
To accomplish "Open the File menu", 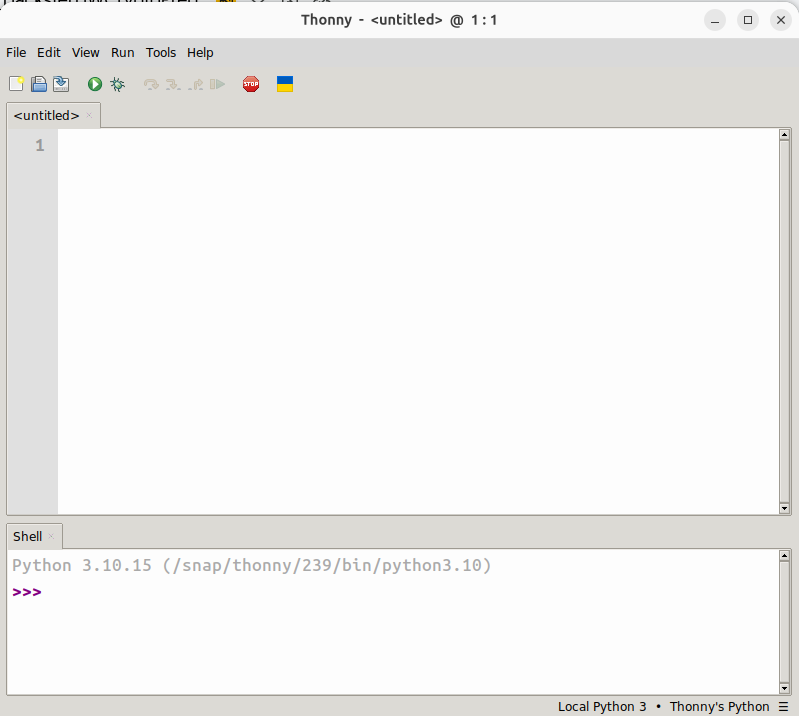I will (x=16, y=53).
